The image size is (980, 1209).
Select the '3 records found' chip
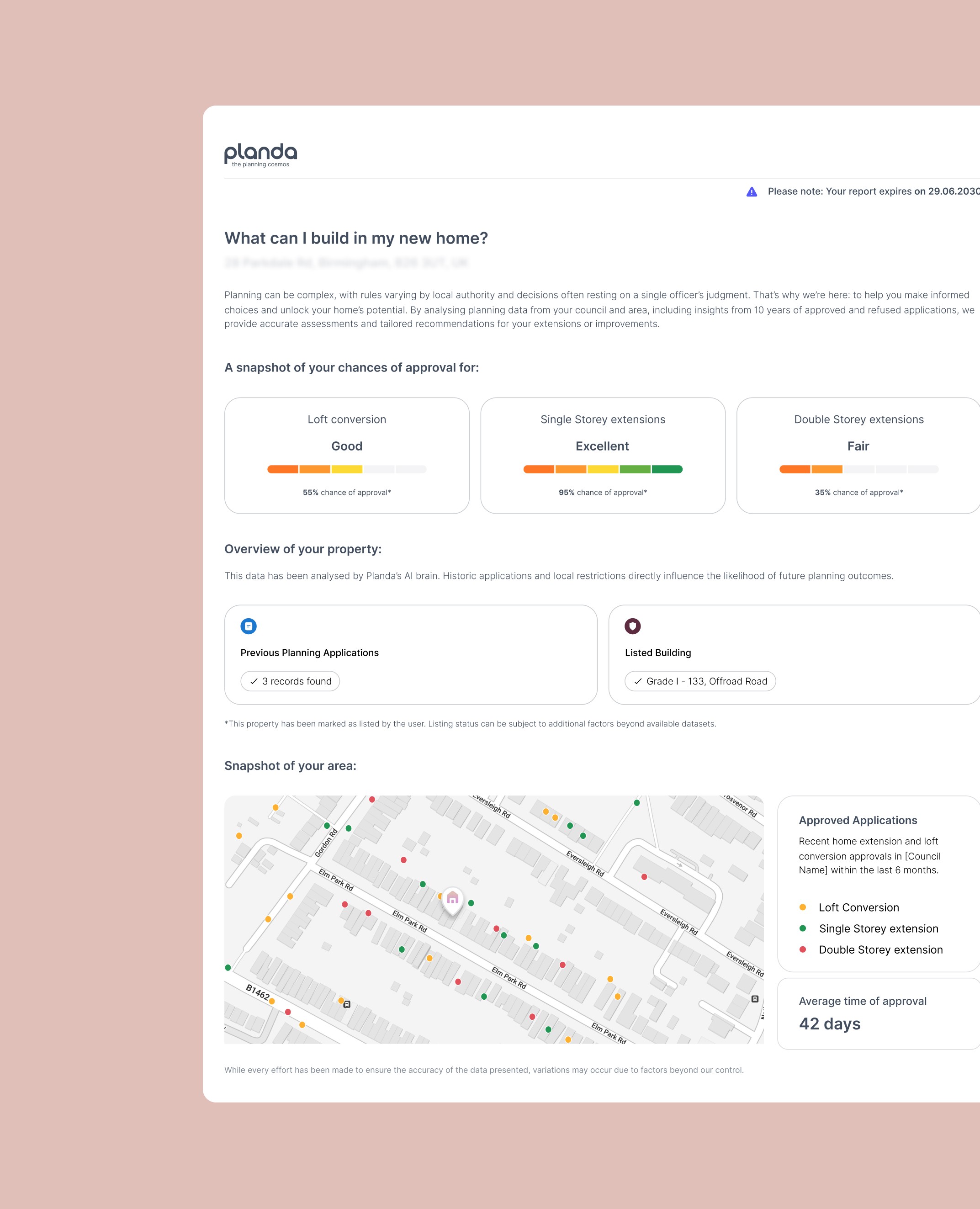click(x=290, y=681)
